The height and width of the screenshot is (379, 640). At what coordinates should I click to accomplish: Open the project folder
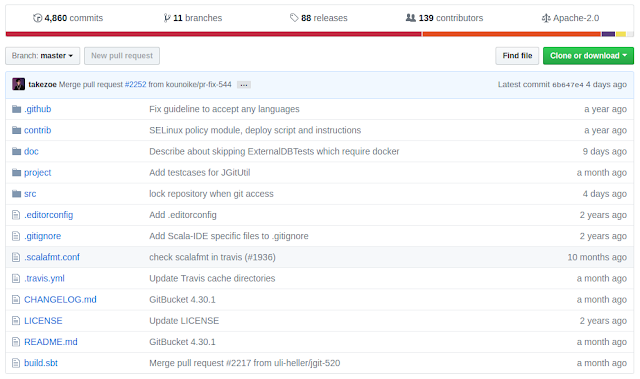click(x=38, y=173)
